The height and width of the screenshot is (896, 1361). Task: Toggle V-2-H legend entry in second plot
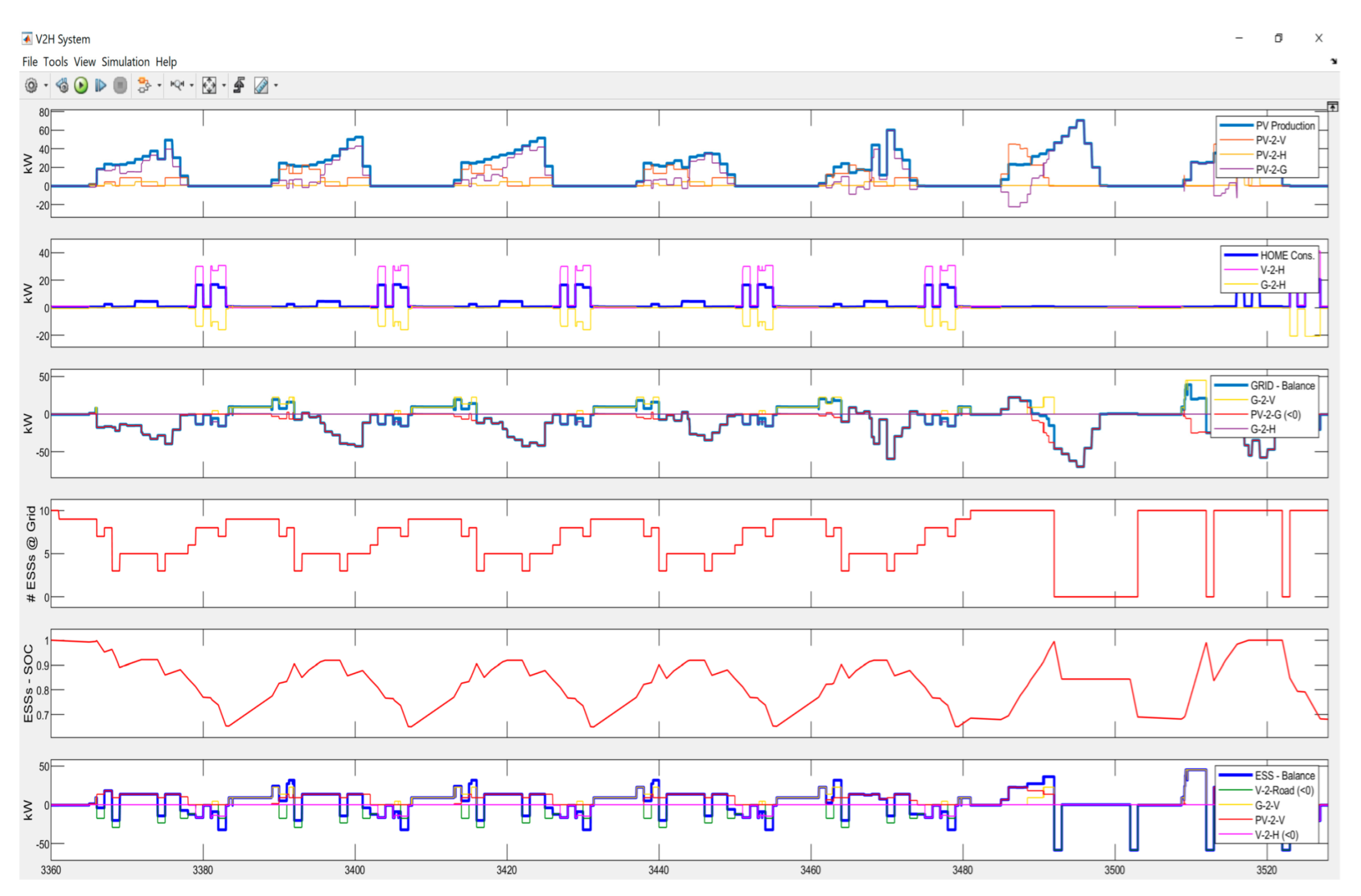[x=1273, y=270]
